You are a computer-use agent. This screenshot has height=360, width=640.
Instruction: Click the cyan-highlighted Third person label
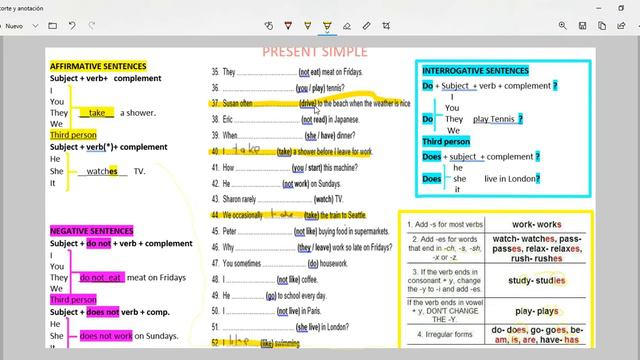pyautogui.click(x=446, y=142)
